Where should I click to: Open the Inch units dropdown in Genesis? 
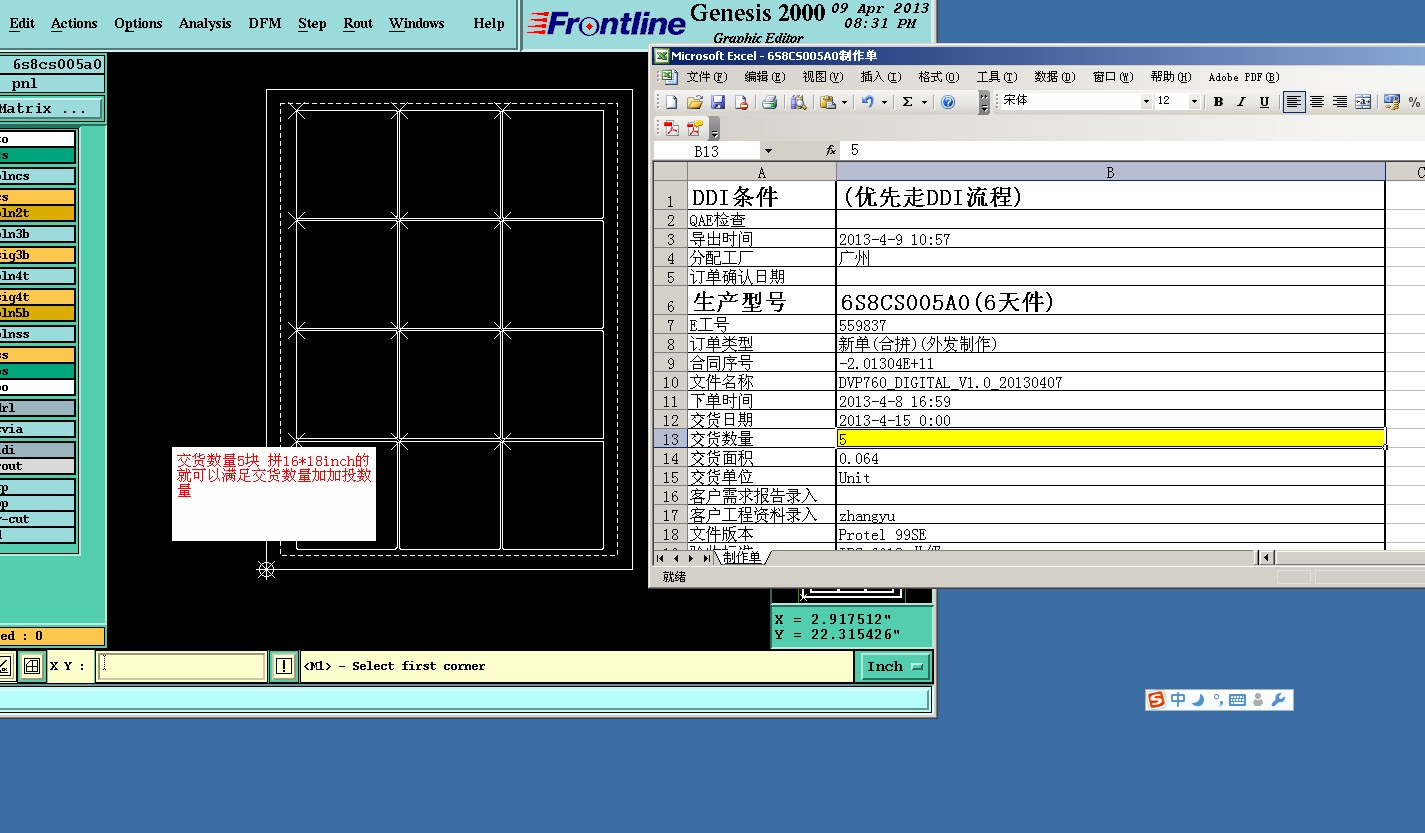[x=894, y=666]
